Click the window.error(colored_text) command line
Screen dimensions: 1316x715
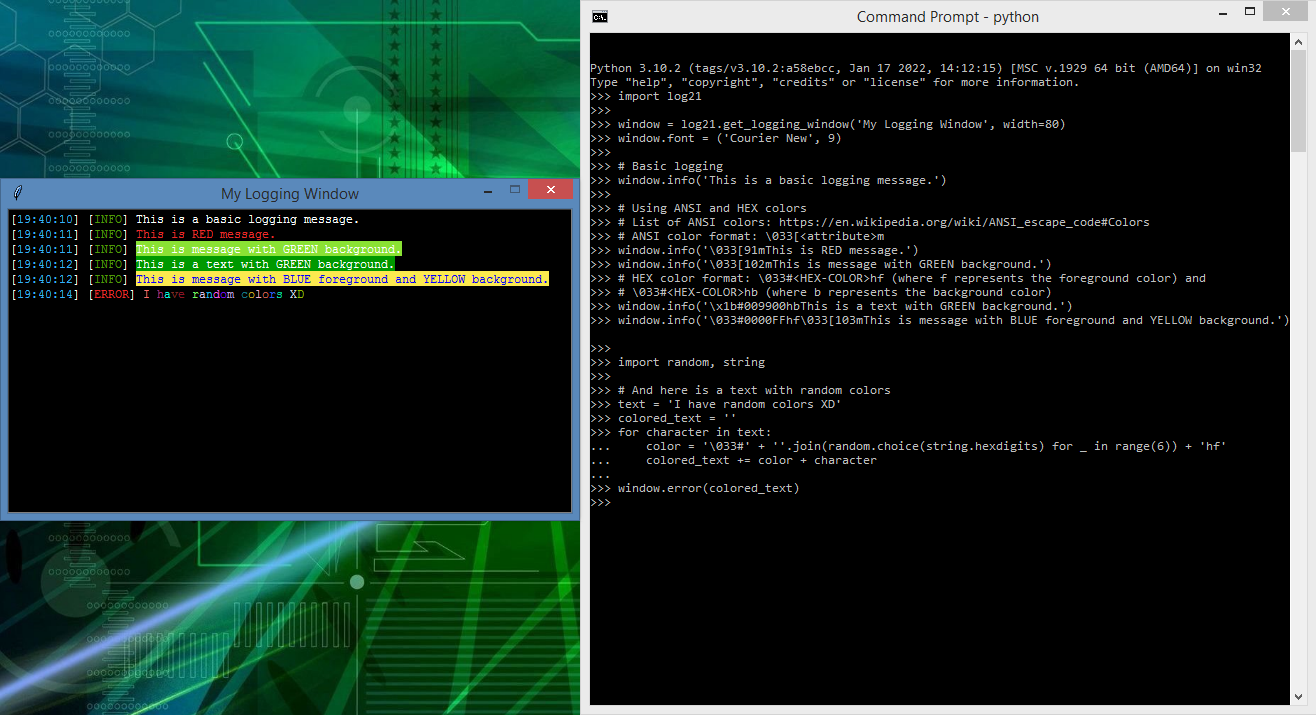708,488
